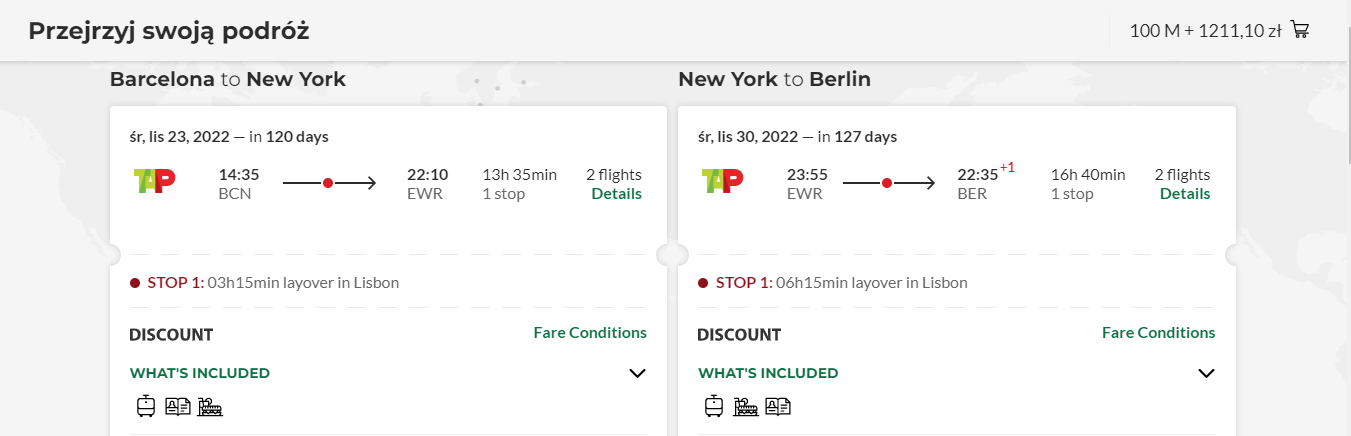Click first train icon under Barcelona fare
This screenshot has width=1351, height=436.
(x=146, y=406)
